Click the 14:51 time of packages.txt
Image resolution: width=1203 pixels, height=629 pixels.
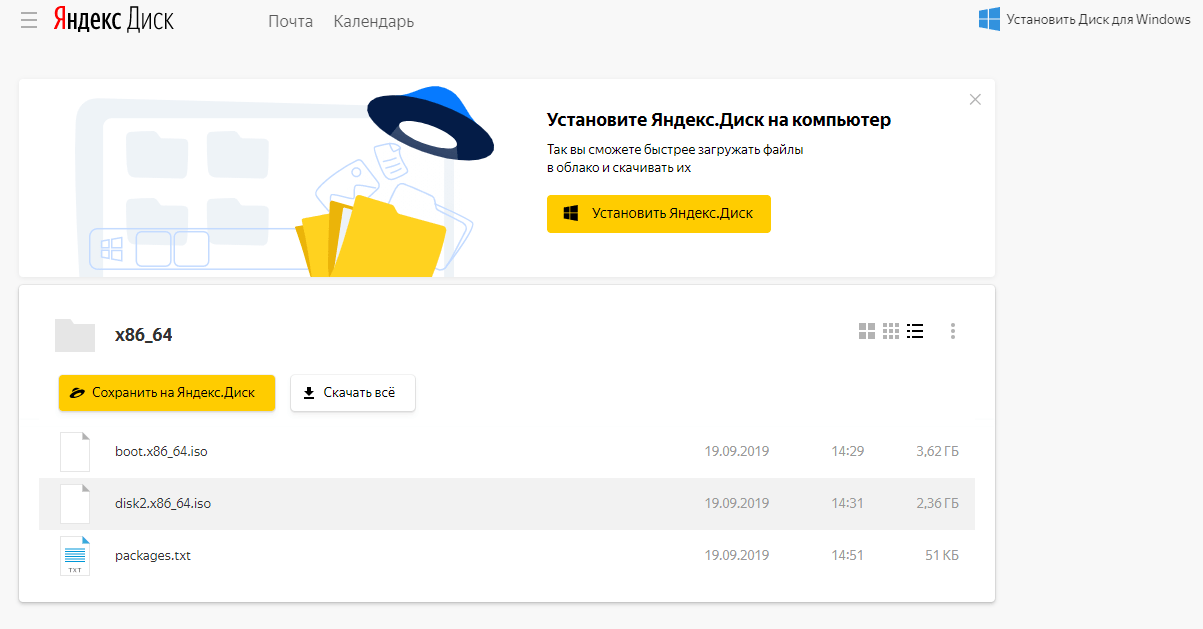click(x=848, y=556)
